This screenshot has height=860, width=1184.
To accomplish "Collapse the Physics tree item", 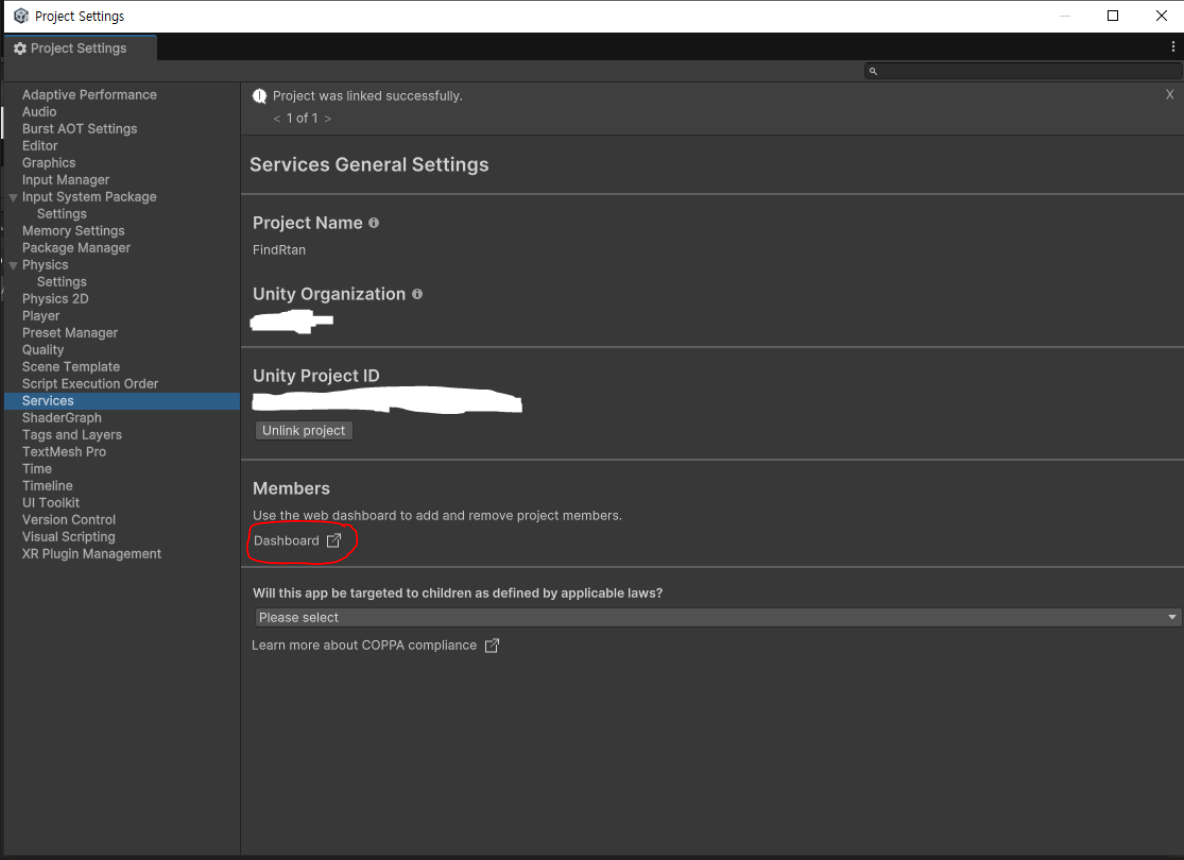I will pyautogui.click(x=13, y=266).
